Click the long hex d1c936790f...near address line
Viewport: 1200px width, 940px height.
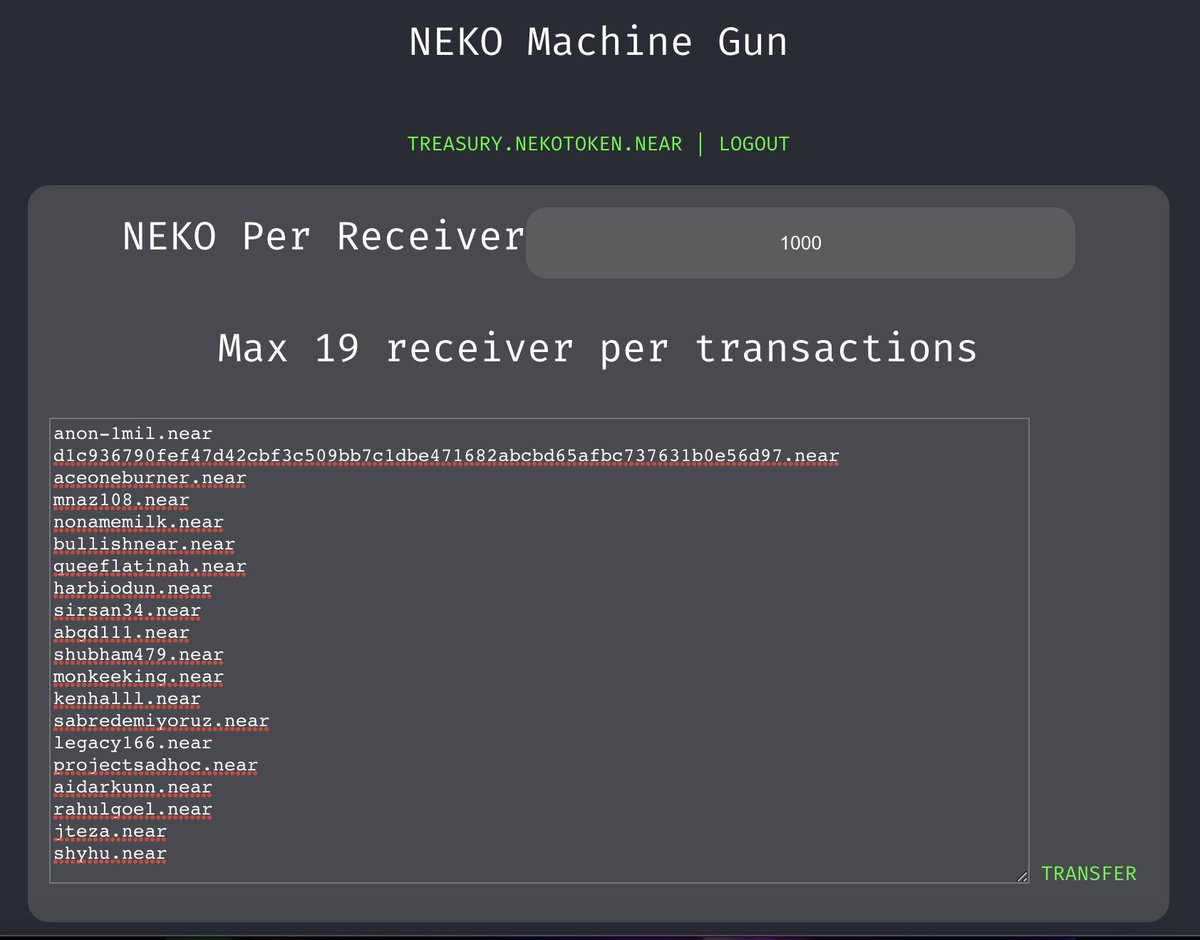tap(446, 456)
